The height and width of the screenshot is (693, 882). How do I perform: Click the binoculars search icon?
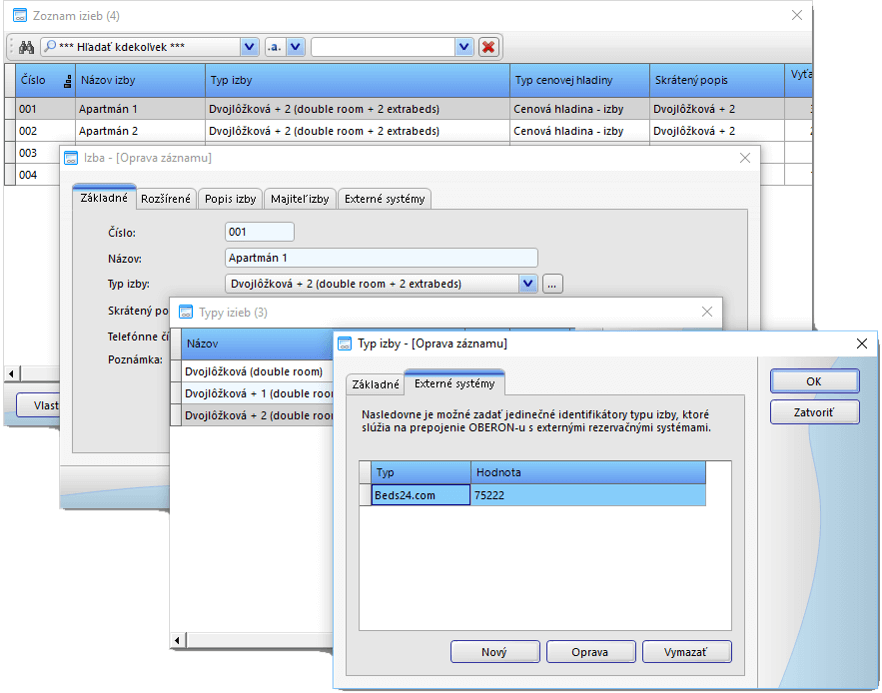pyautogui.click(x=27, y=47)
